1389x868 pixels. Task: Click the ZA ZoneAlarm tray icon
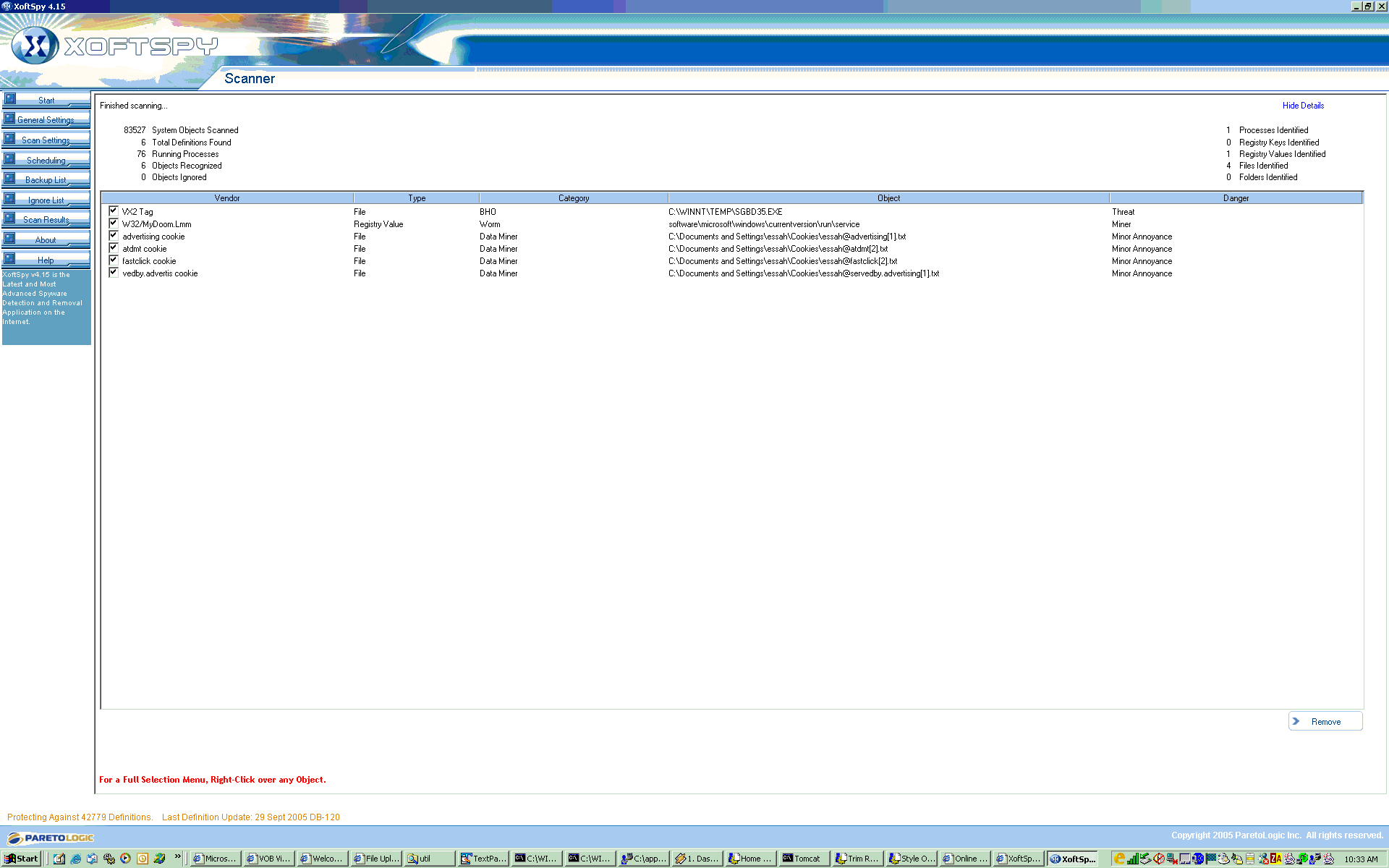pos(1276,859)
